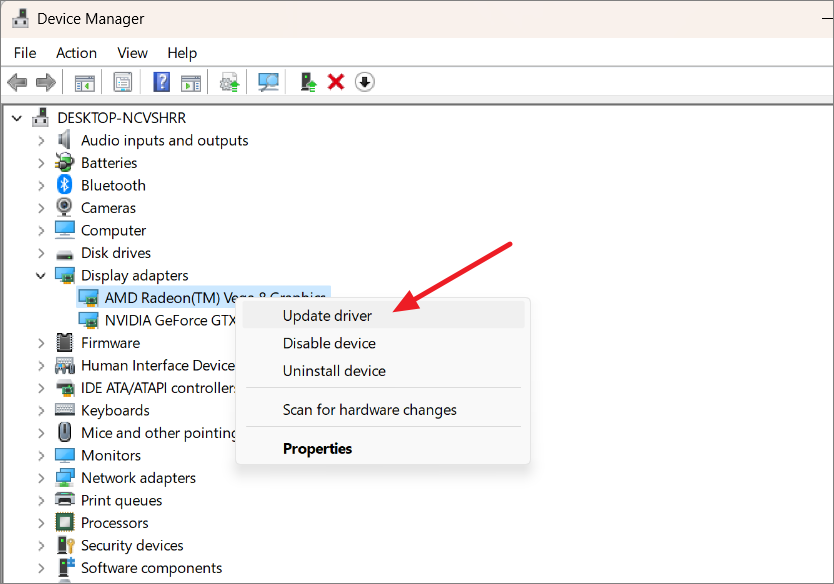Click the Audio inputs speaker icon
Image resolution: width=834 pixels, height=584 pixels.
point(64,140)
